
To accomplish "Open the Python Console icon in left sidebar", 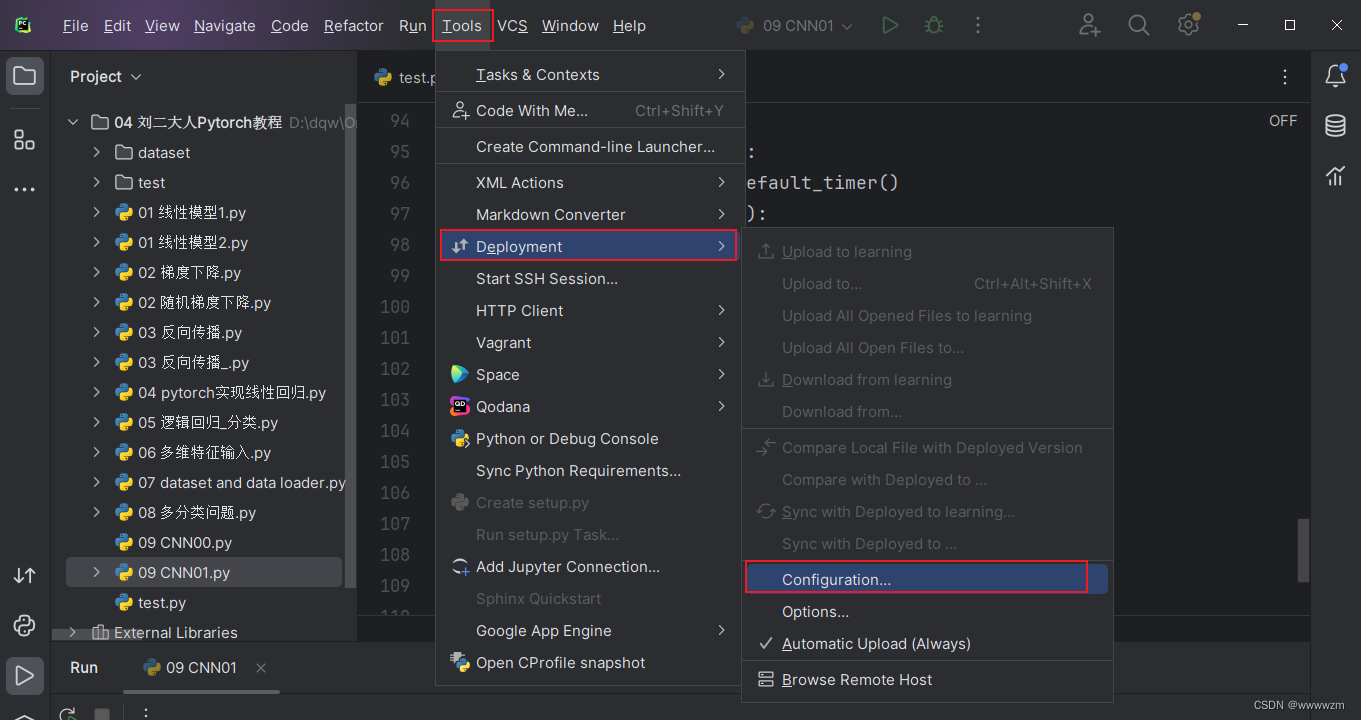I will coord(25,625).
